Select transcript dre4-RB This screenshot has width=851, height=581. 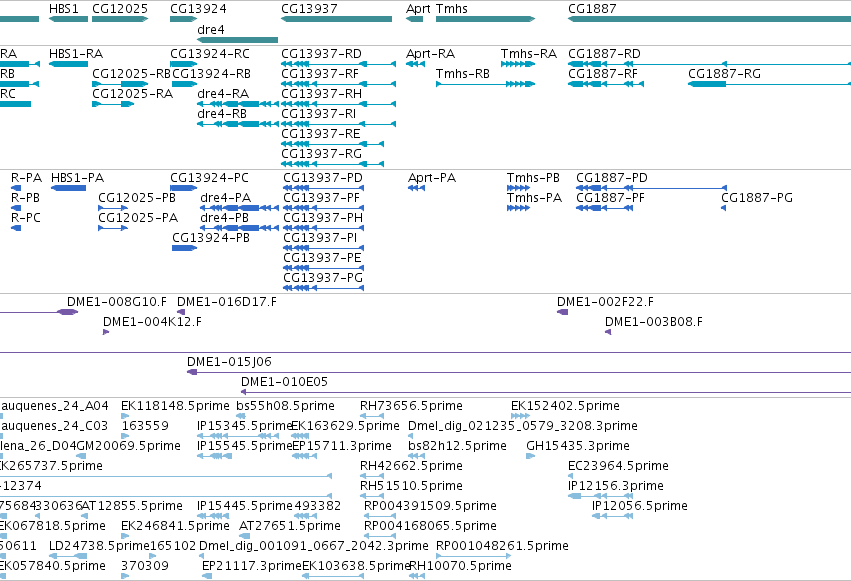click(238, 124)
